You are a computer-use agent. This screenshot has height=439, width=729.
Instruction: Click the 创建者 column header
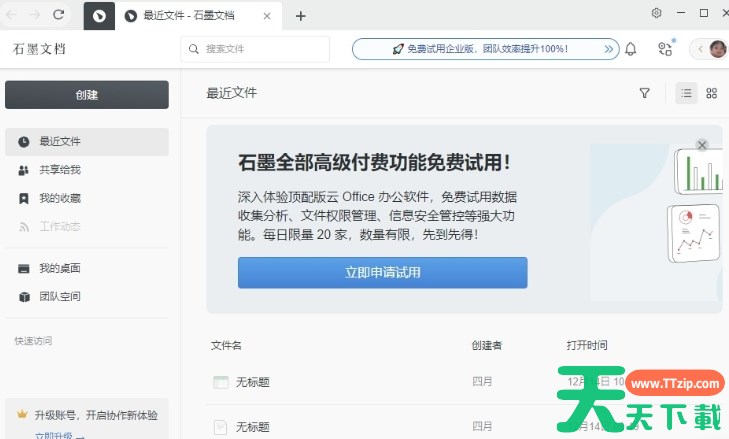(487, 345)
